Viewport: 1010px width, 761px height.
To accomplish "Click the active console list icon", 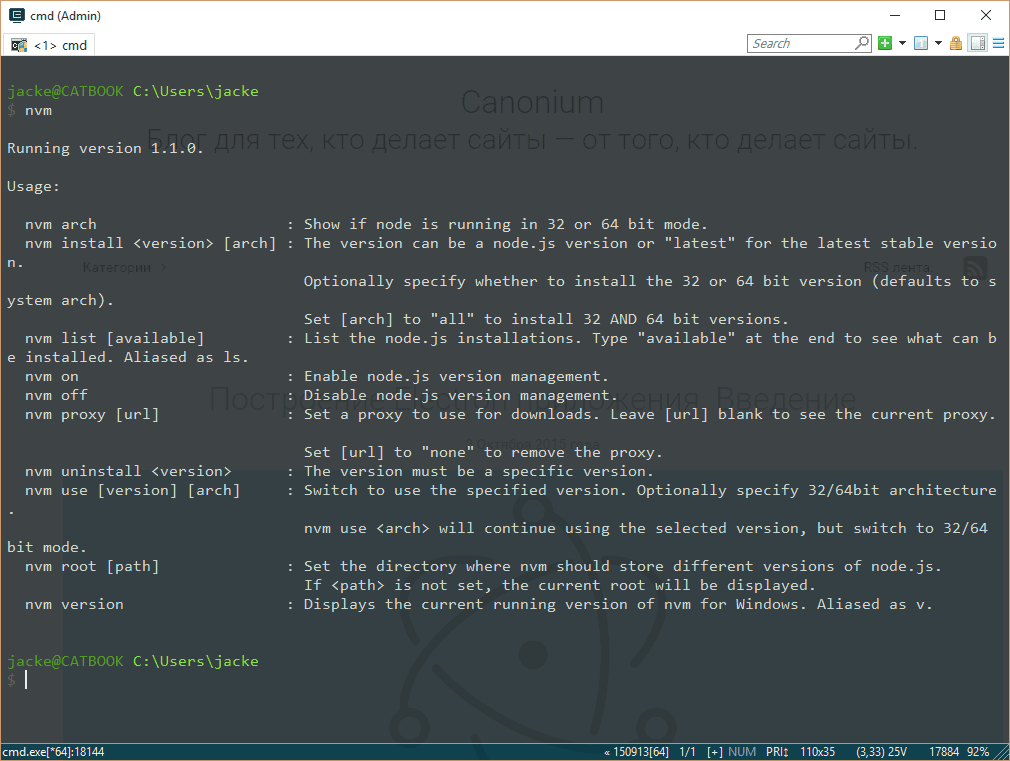I will pyautogui.click(x=920, y=43).
